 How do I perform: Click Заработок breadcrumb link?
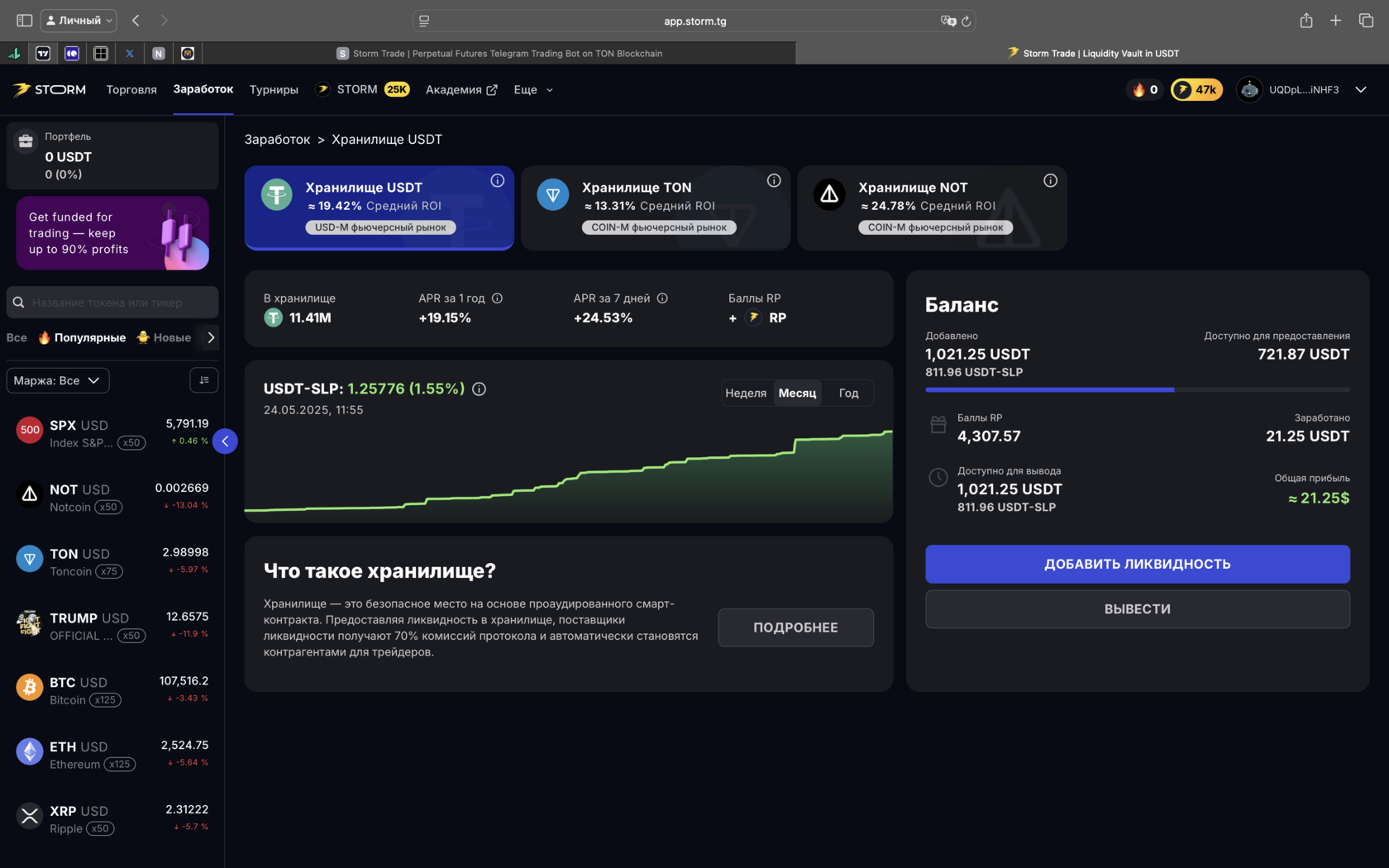pos(277,140)
